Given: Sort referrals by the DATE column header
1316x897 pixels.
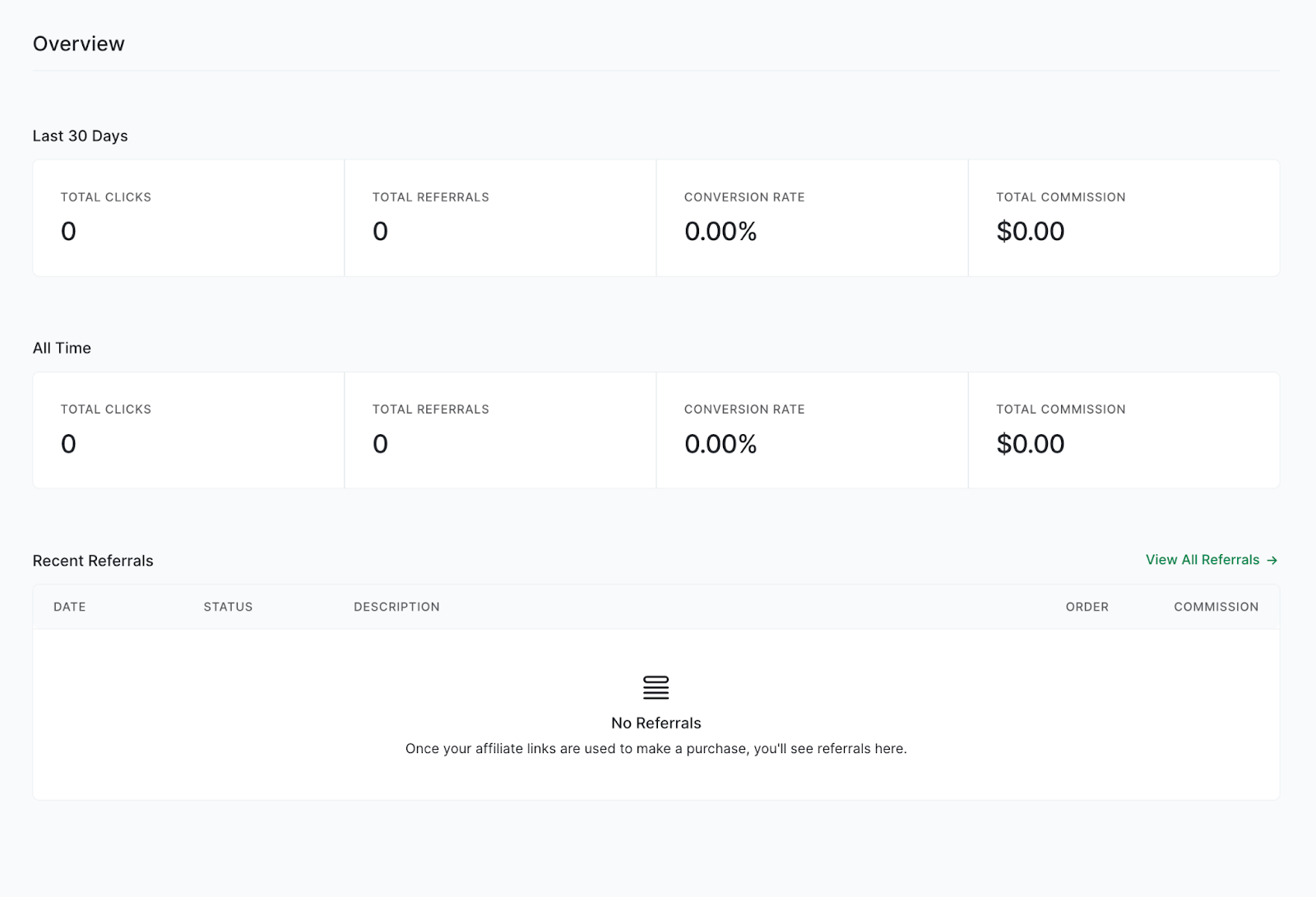Looking at the screenshot, I should [69, 607].
